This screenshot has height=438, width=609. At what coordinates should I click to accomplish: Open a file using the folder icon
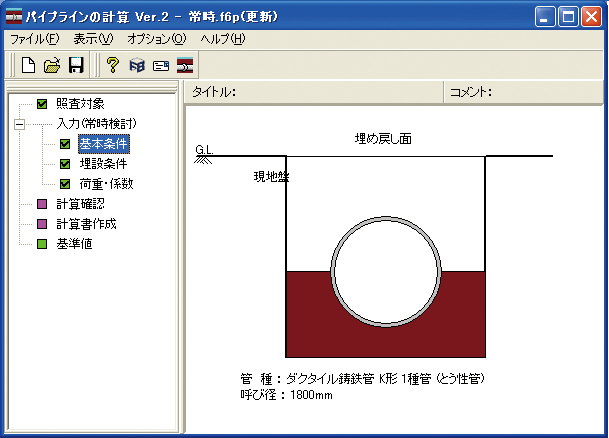tap(52, 65)
